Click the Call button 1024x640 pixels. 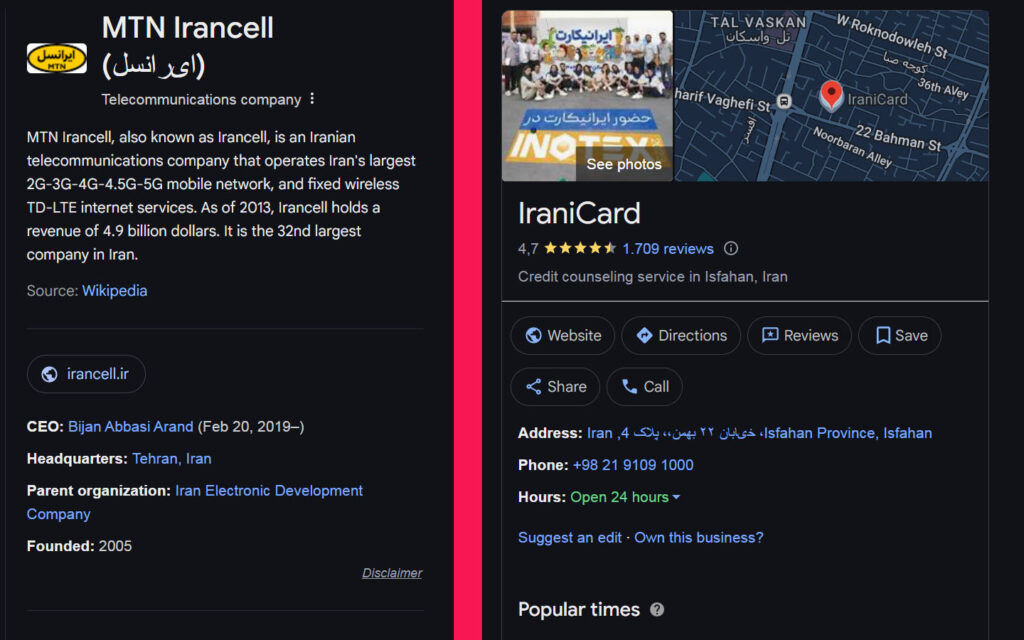(x=644, y=387)
